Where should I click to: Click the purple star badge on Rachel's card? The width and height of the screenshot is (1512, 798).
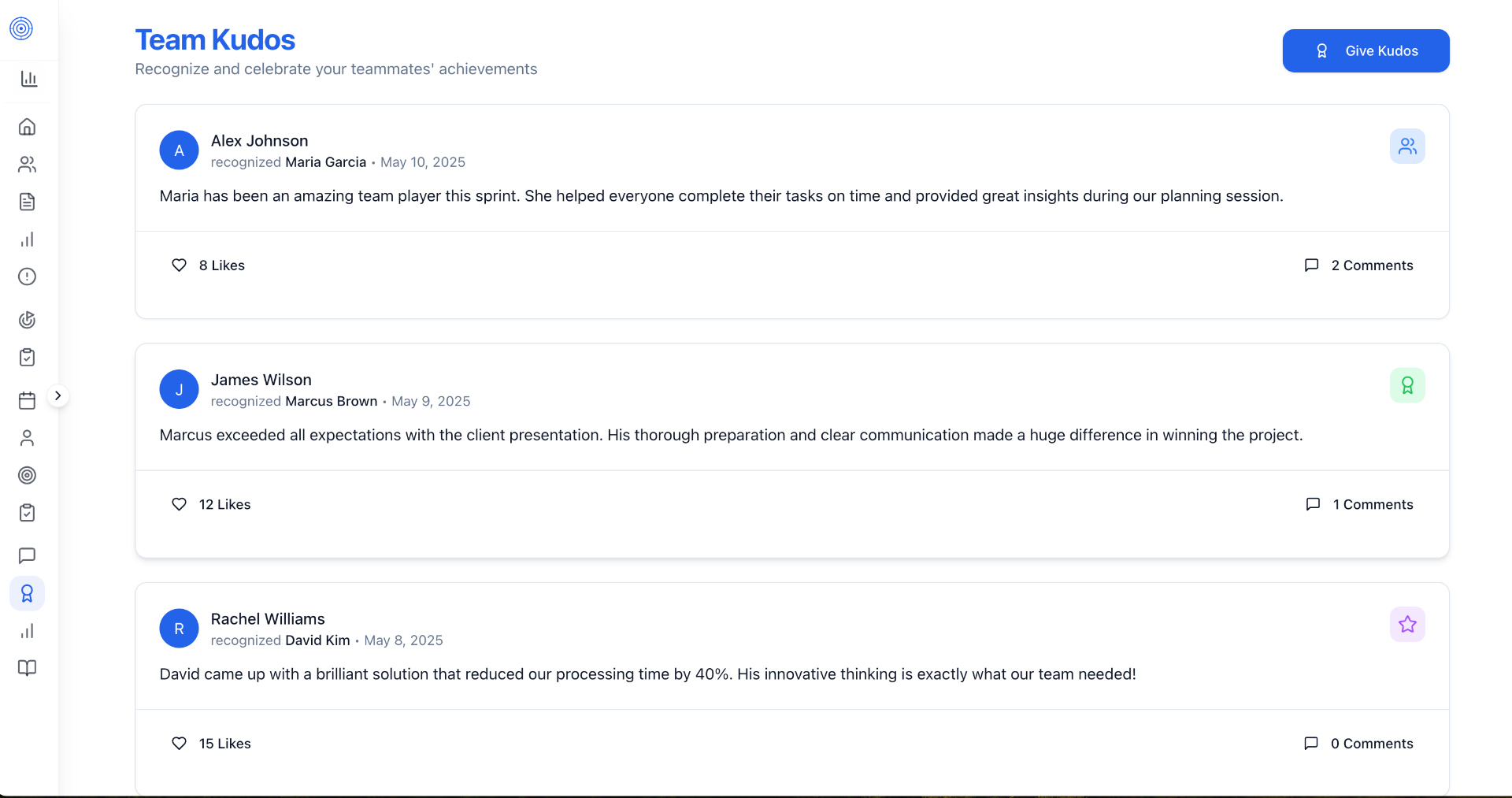1407,625
